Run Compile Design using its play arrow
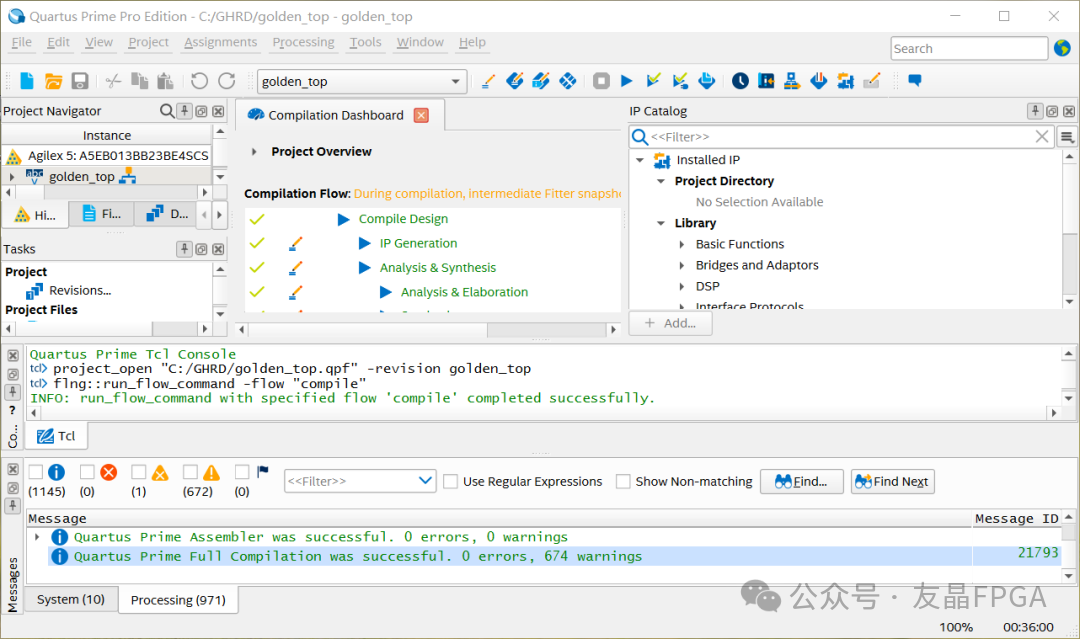Screen dimensions: 1080x639 343,219
